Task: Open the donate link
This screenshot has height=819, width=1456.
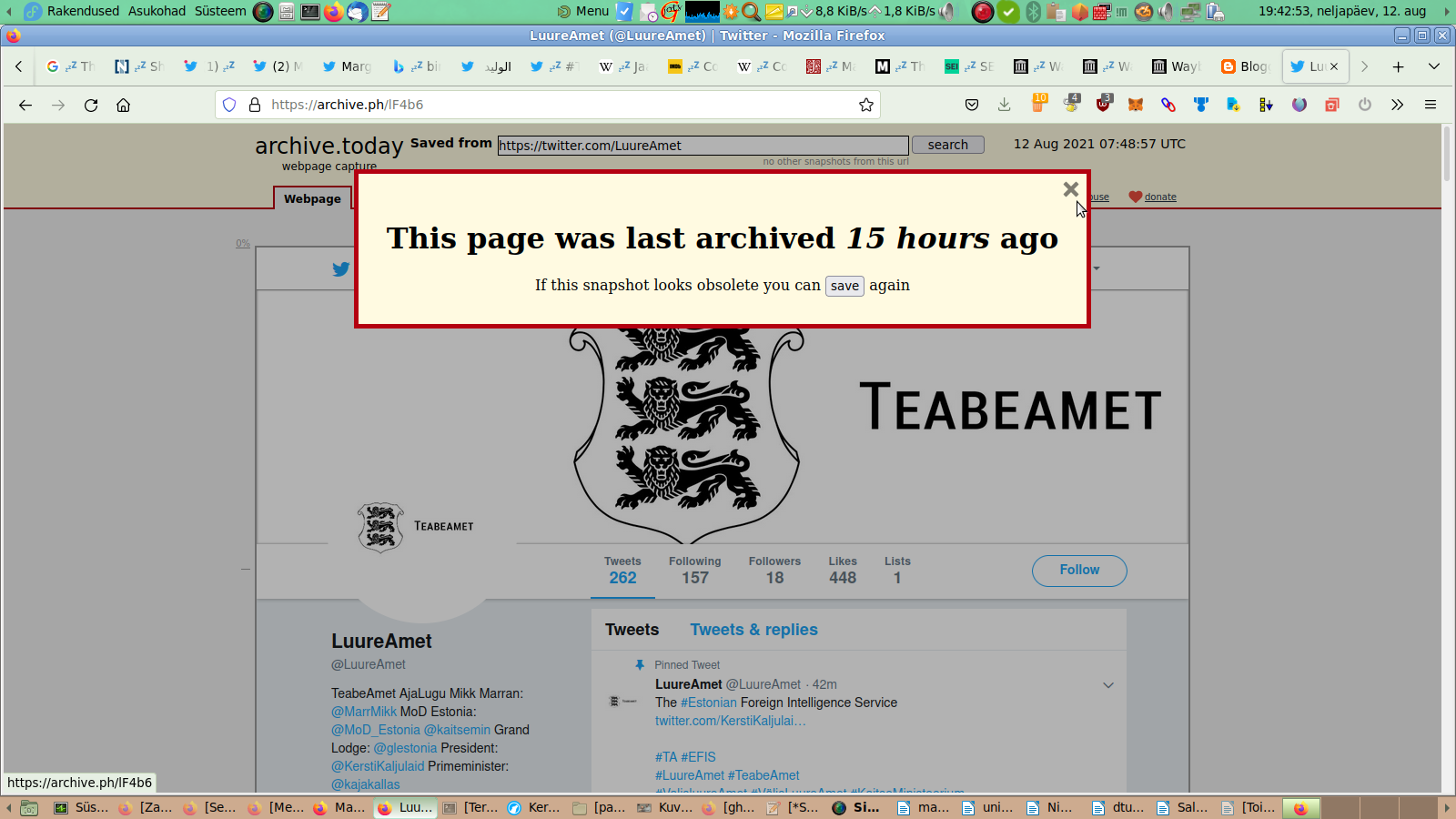Action: (1160, 197)
